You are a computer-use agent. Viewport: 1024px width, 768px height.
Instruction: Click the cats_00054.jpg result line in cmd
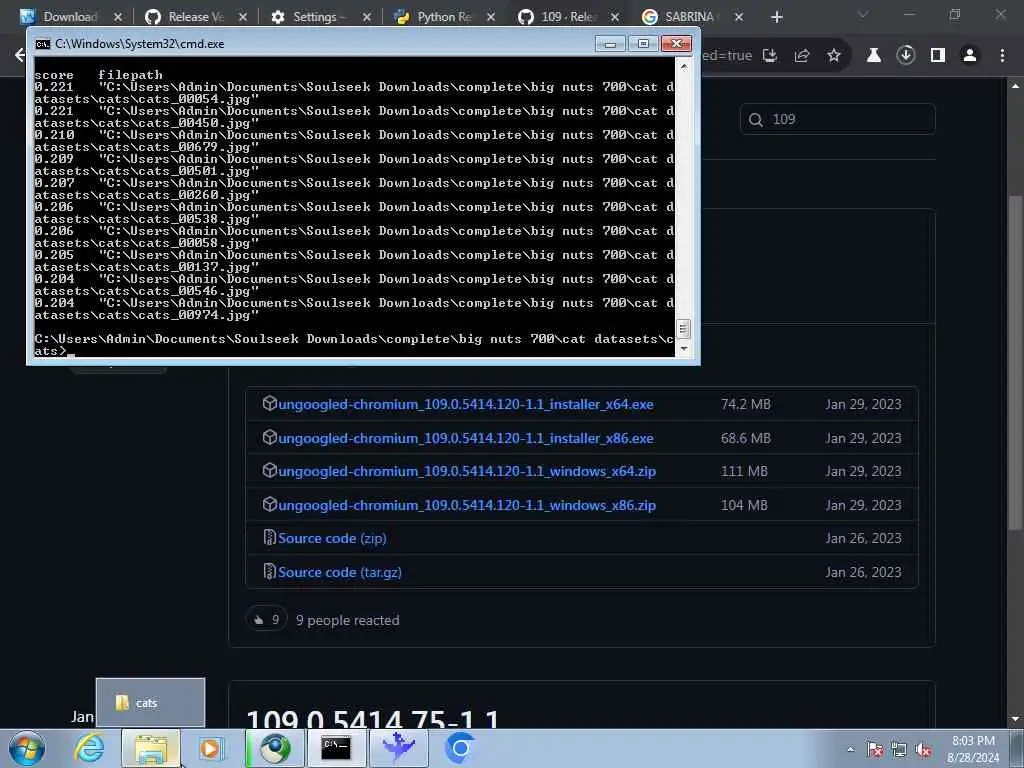[x=354, y=93]
